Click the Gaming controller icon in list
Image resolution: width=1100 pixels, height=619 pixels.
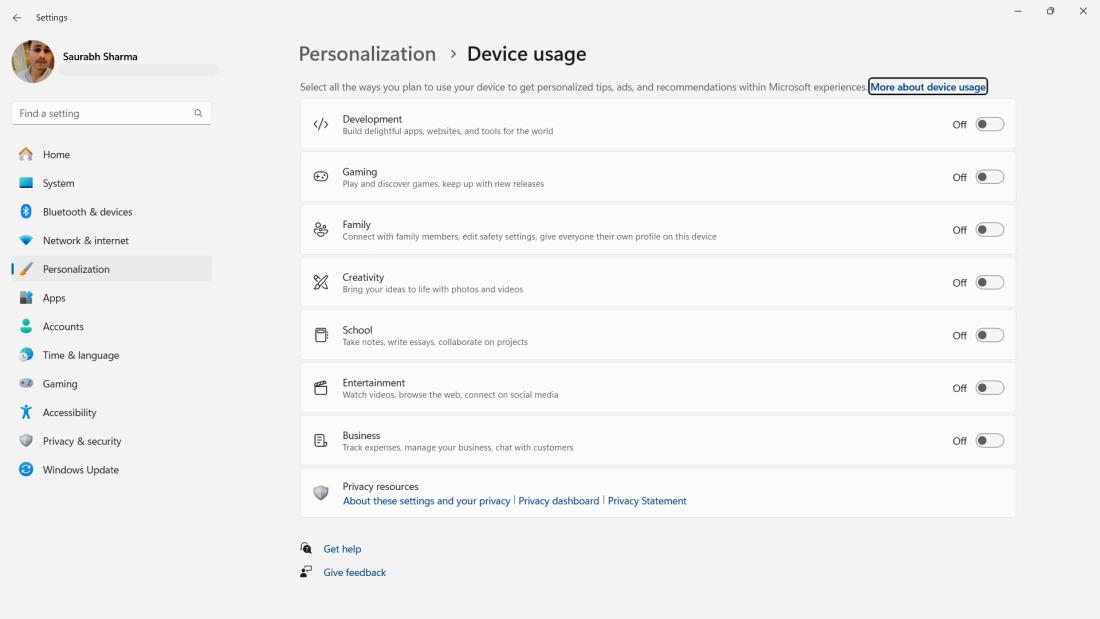click(x=320, y=177)
